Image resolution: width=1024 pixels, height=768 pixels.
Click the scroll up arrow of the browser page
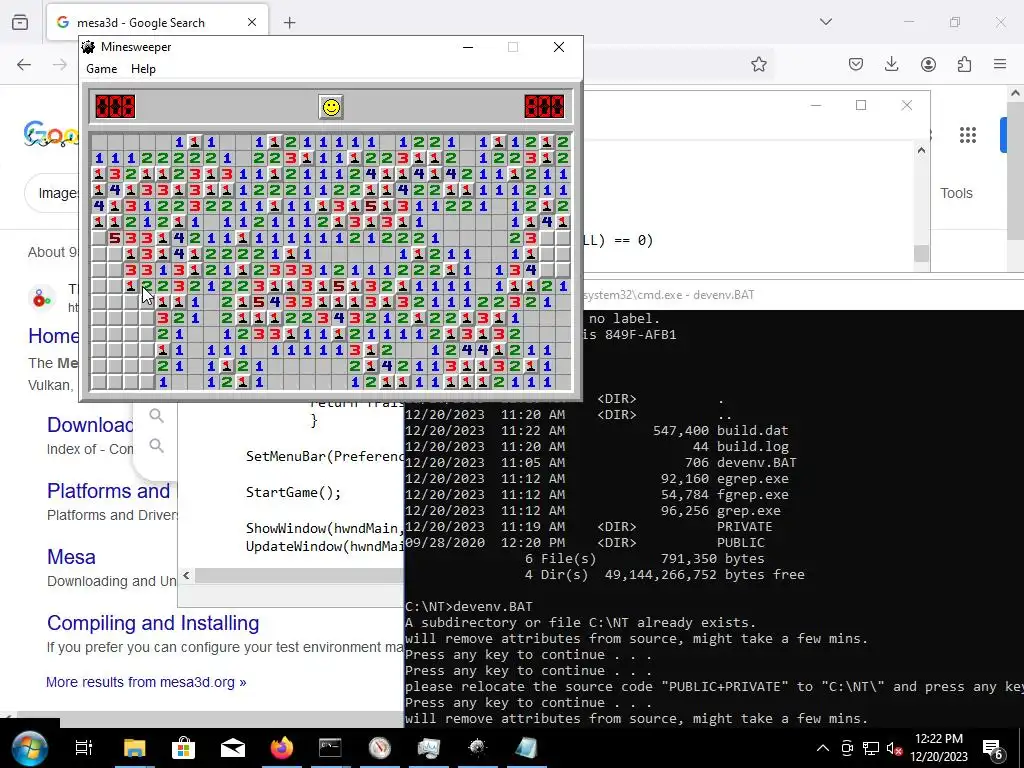1016,93
